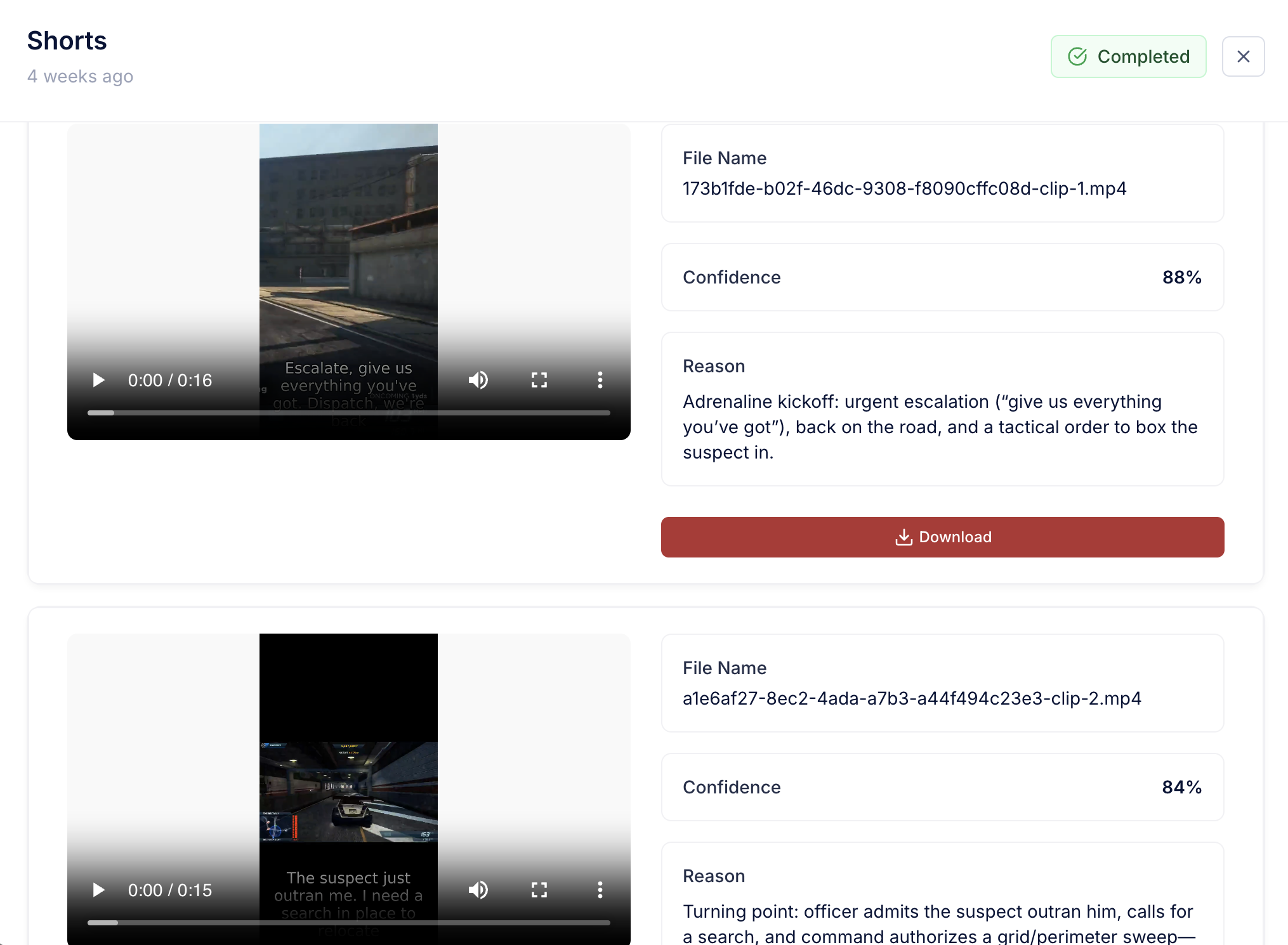Open more options on first video
This screenshot has height=945, width=1288.
(600, 380)
